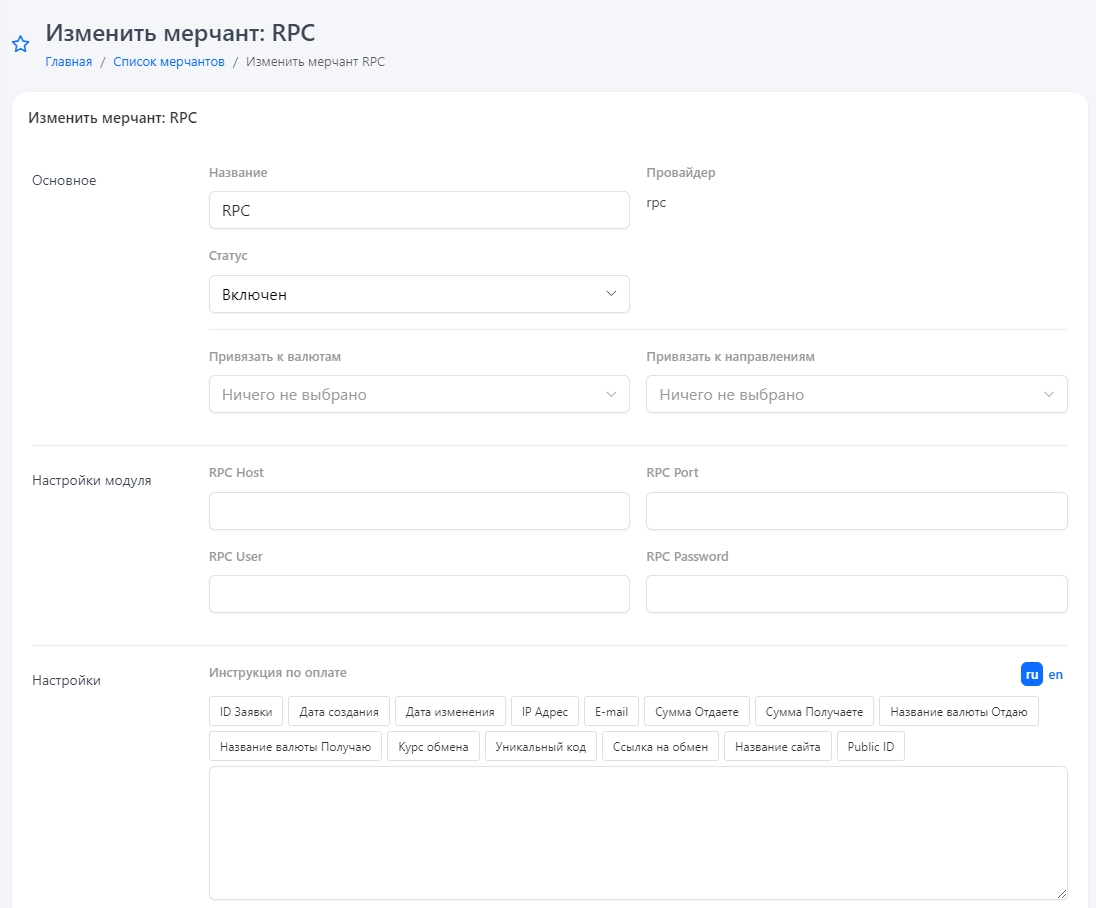Go to Список мерчантов breadcrumb
This screenshot has width=1096, height=908.
[x=169, y=62]
